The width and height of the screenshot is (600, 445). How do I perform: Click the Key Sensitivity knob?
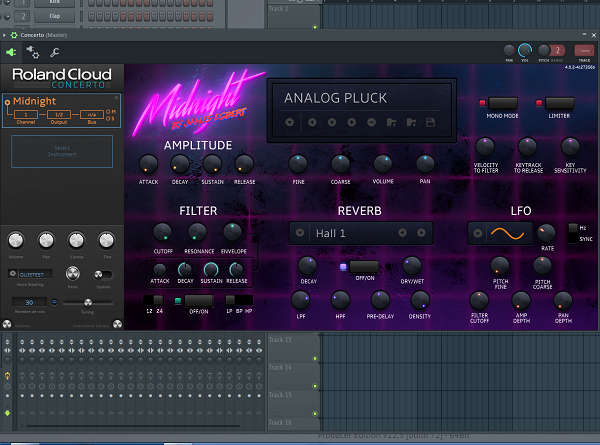click(x=570, y=147)
